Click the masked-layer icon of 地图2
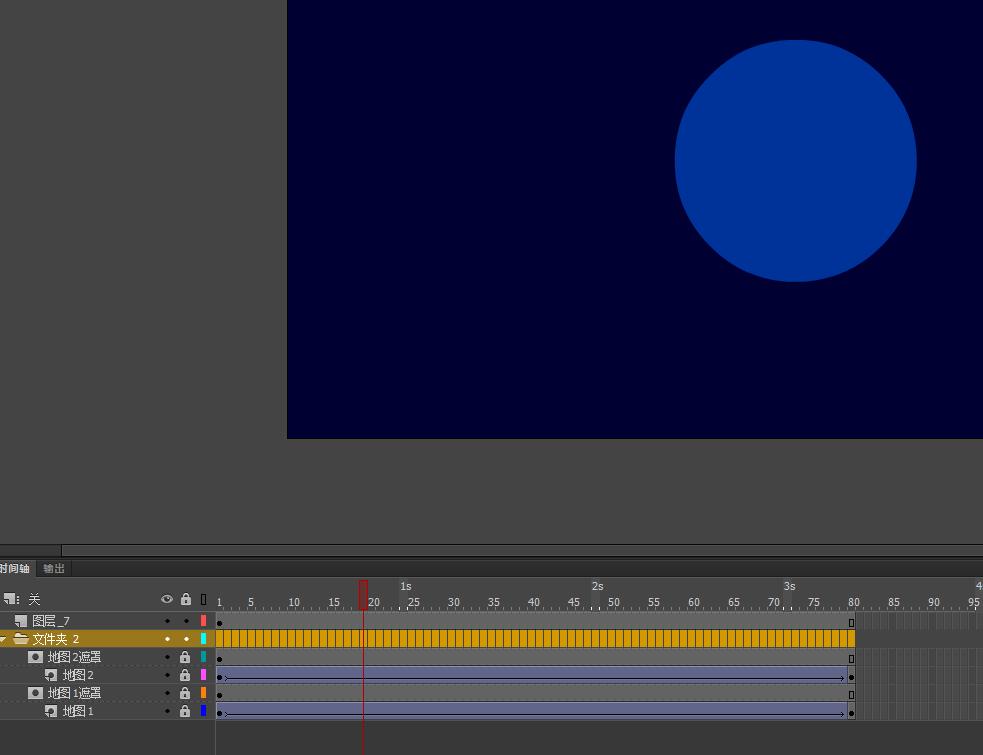The image size is (983, 755). click(51, 675)
